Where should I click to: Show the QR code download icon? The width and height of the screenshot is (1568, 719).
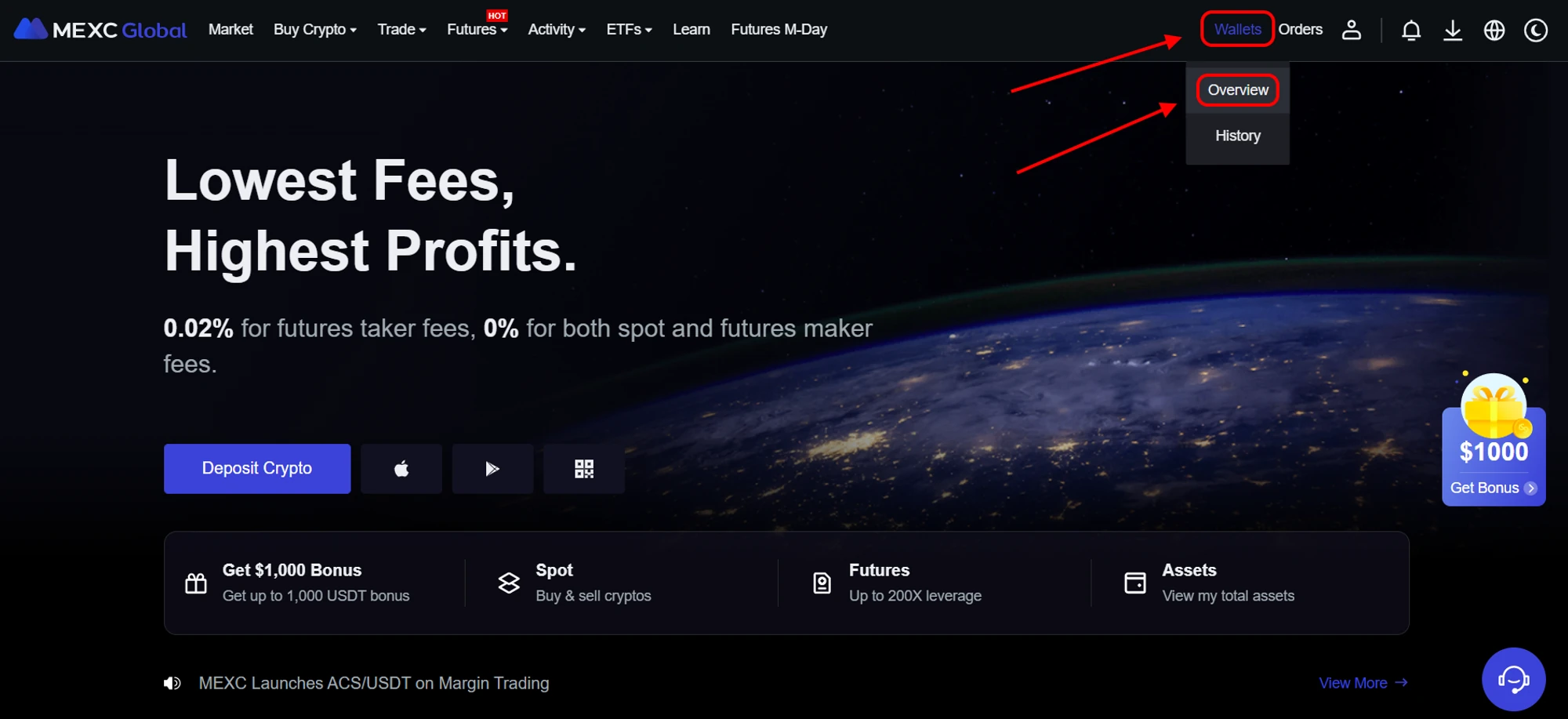[584, 469]
